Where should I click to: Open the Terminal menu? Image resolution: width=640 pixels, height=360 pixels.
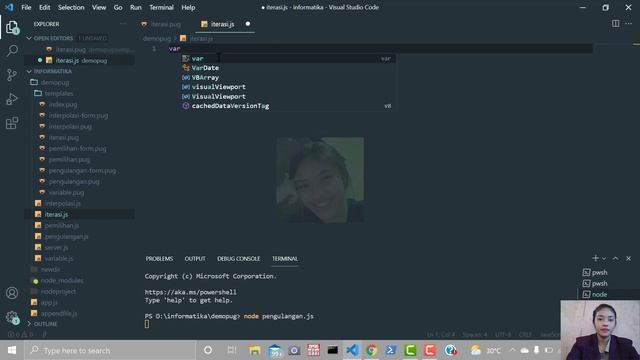[x=161, y=7]
